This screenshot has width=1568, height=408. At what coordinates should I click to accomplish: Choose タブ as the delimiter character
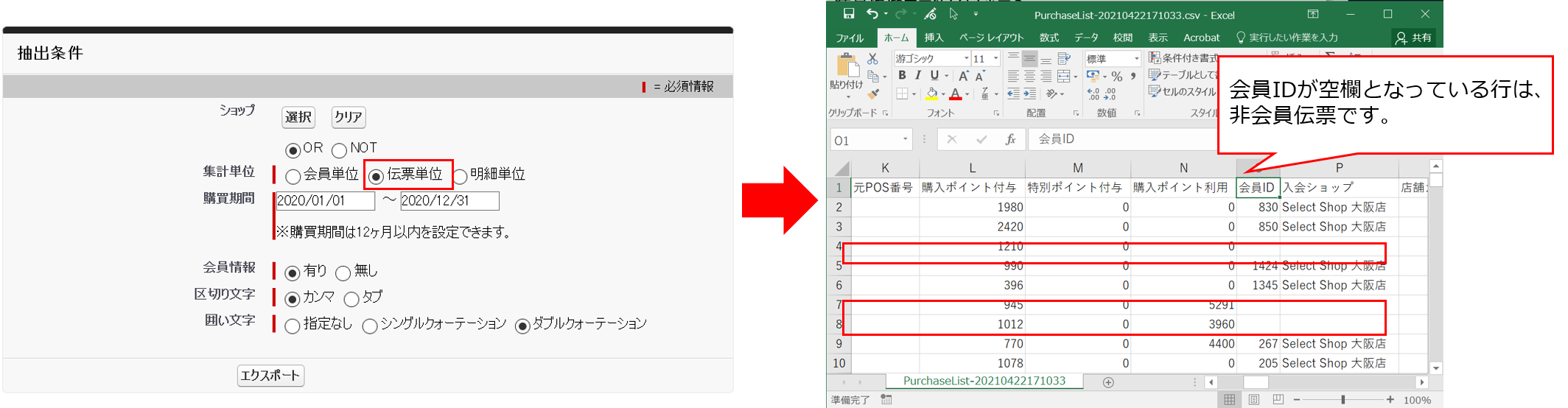[351, 299]
